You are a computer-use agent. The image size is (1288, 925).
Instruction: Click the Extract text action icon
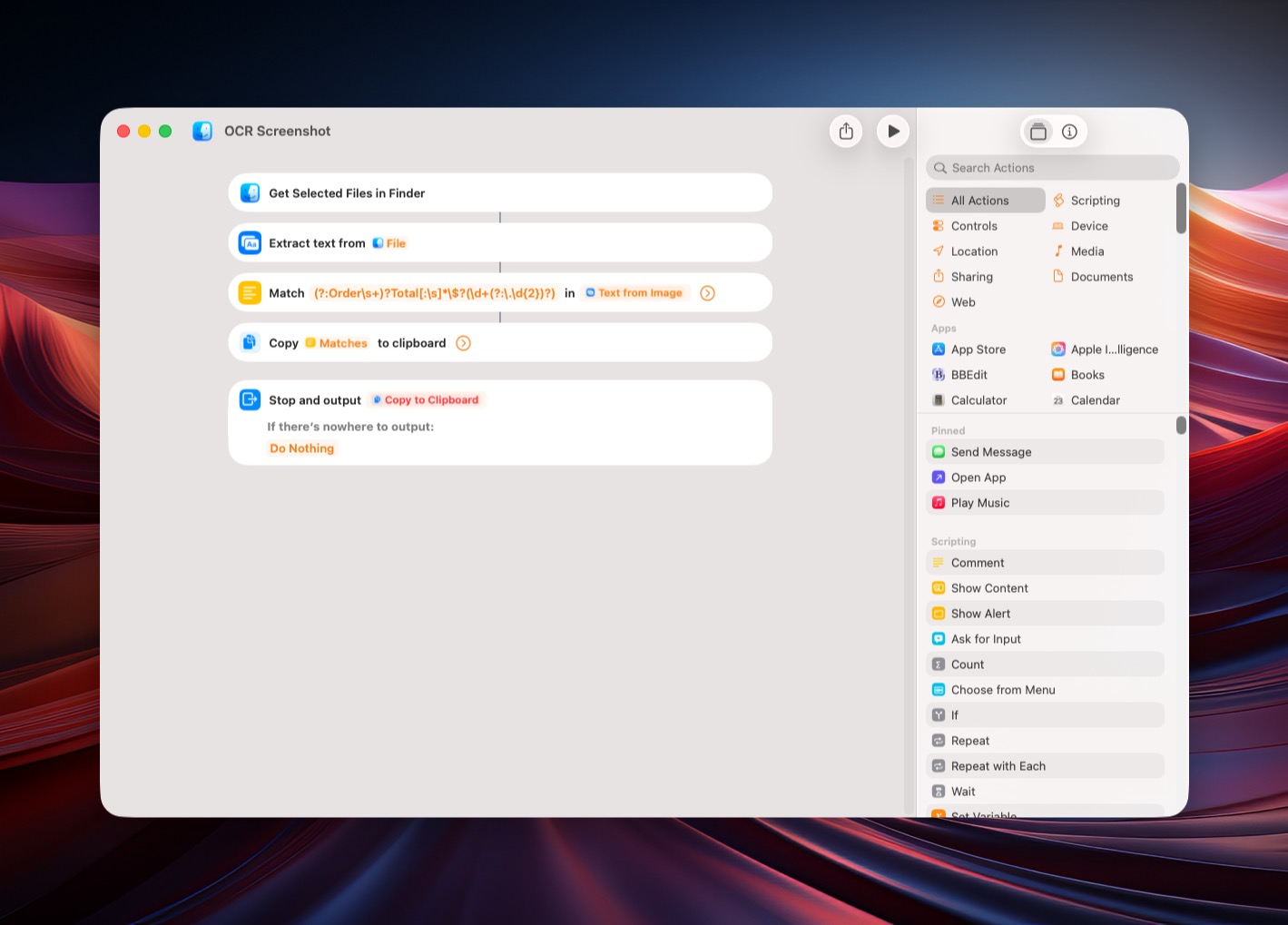pos(250,243)
